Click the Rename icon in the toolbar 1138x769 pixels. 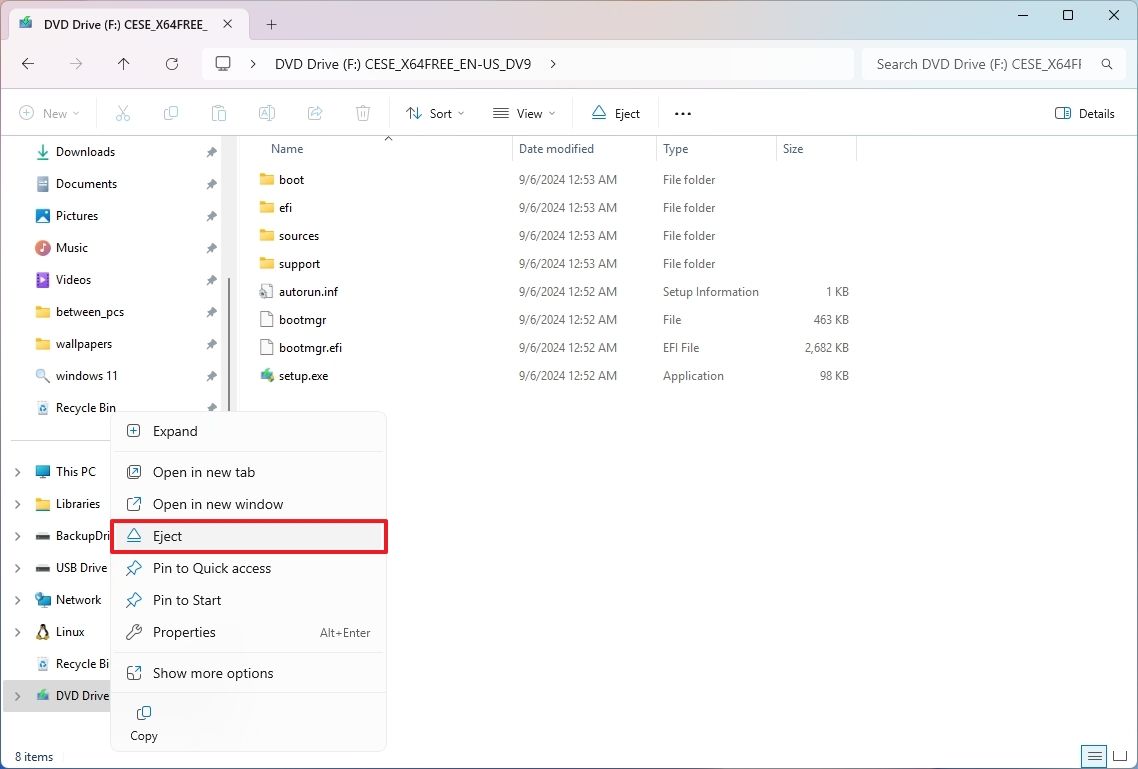pos(267,113)
